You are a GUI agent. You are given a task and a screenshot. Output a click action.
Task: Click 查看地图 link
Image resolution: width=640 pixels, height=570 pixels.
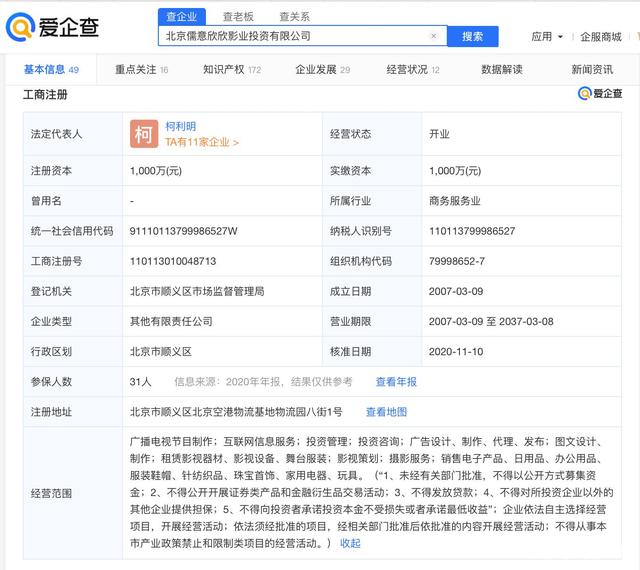pos(386,412)
